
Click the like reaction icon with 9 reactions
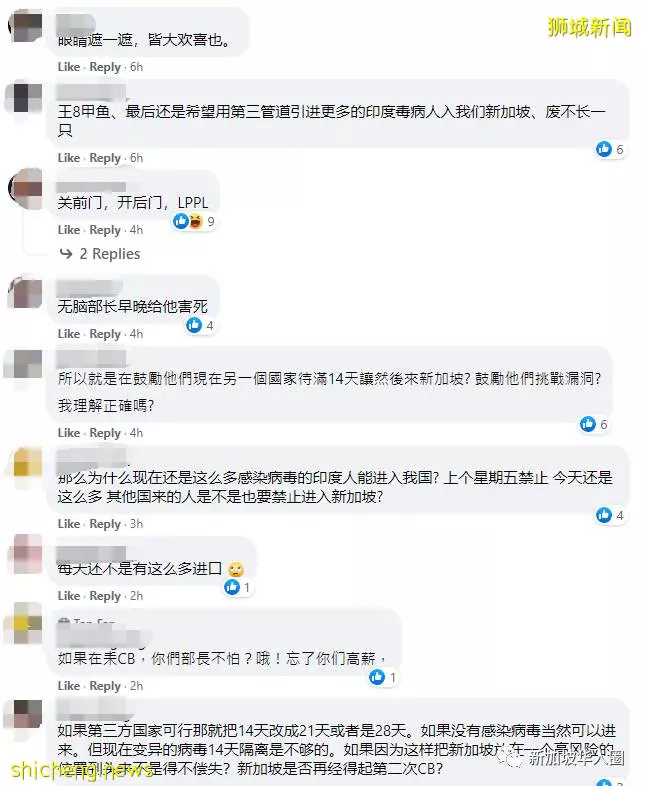pyautogui.click(x=180, y=221)
